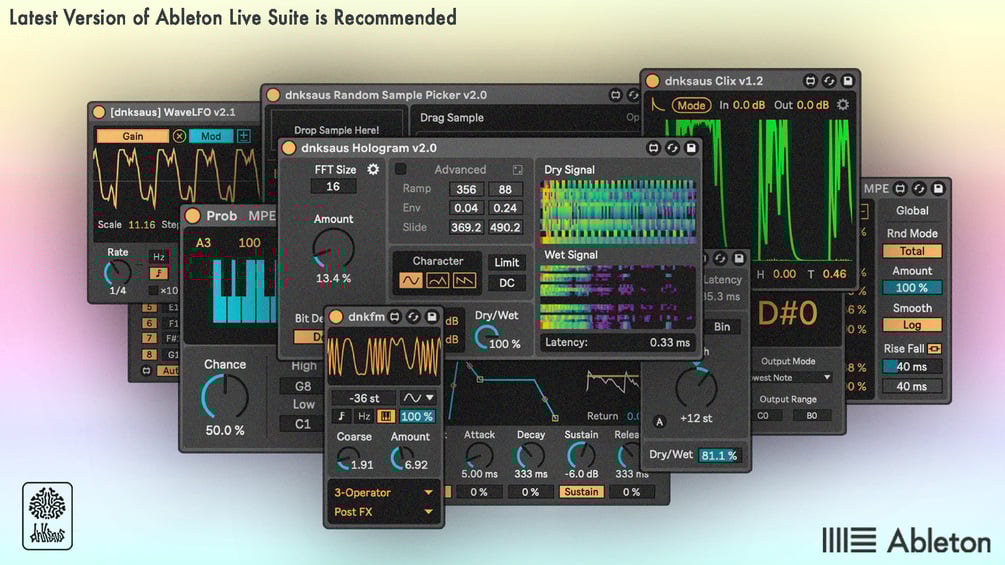
Task: Open FFT Size settings gear in Hologram
Action: pyautogui.click(x=373, y=169)
